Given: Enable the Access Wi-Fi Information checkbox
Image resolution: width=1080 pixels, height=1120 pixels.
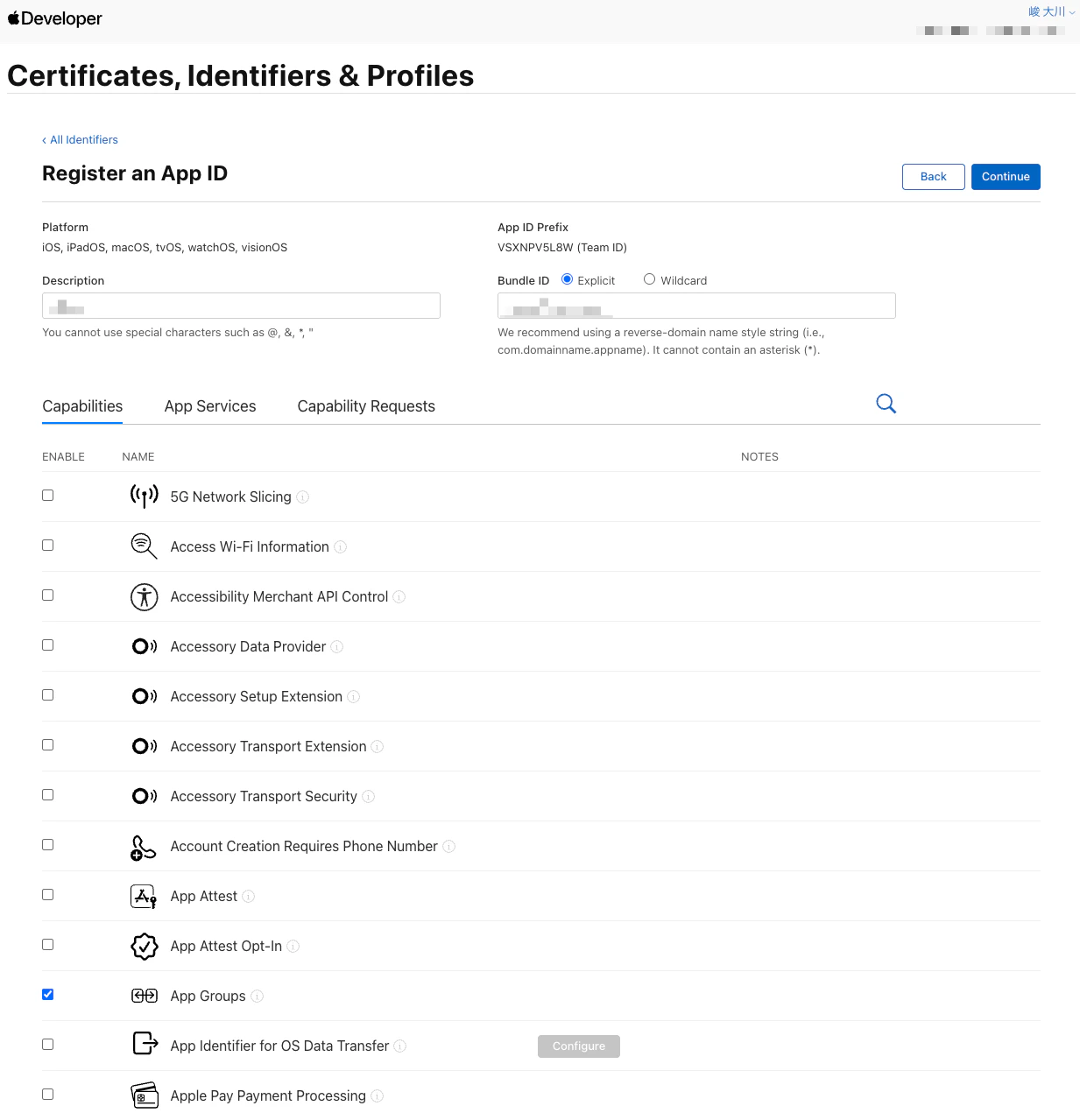Looking at the screenshot, I should tap(48, 546).
